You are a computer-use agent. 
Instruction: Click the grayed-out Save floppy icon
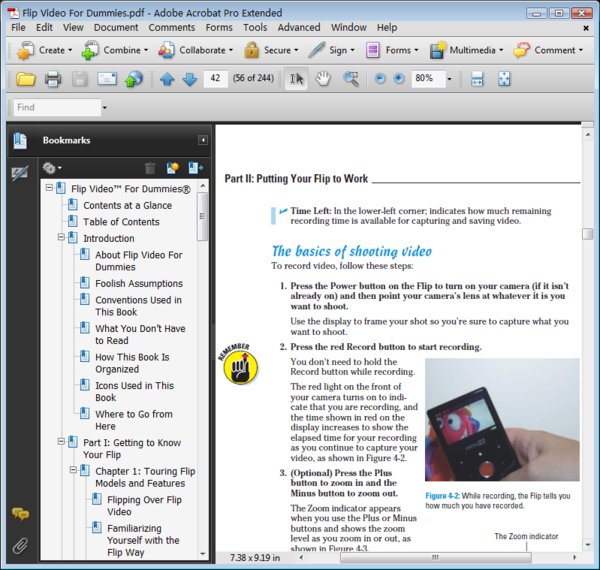tap(80, 79)
